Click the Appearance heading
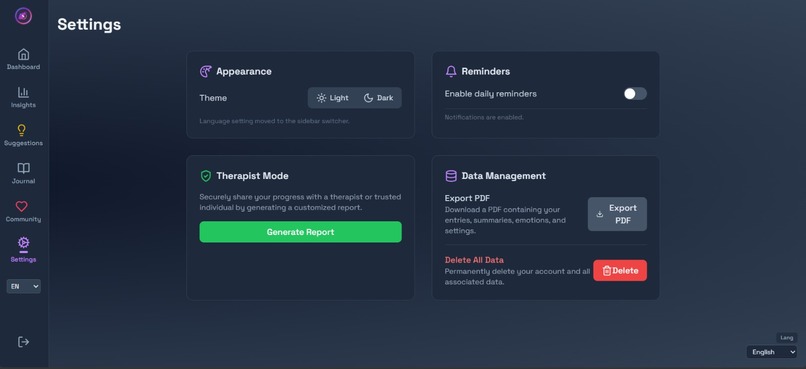The height and width of the screenshot is (369, 806). [x=244, y=71]
